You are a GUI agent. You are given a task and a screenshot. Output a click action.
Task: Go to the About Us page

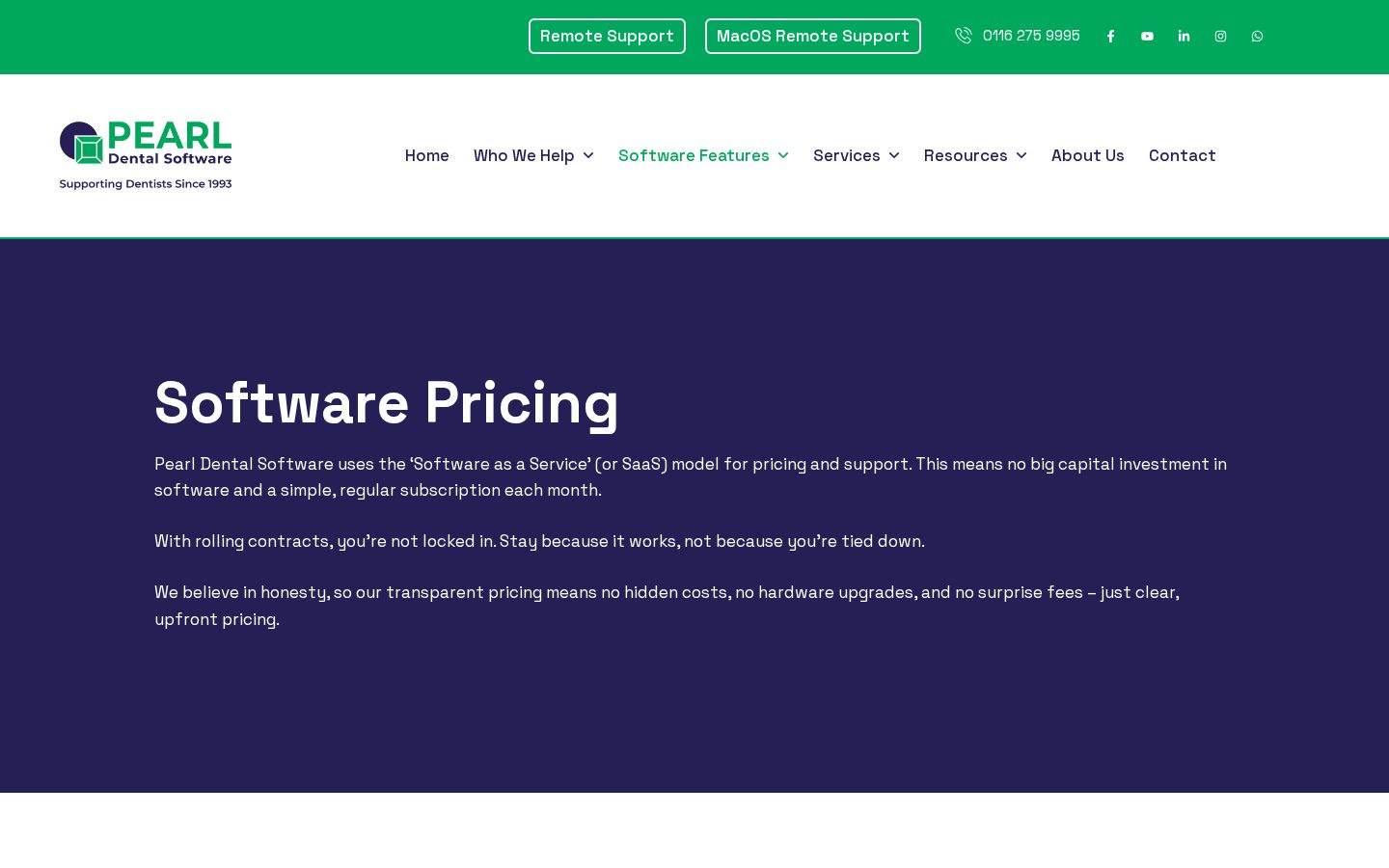coord(1088,155)
